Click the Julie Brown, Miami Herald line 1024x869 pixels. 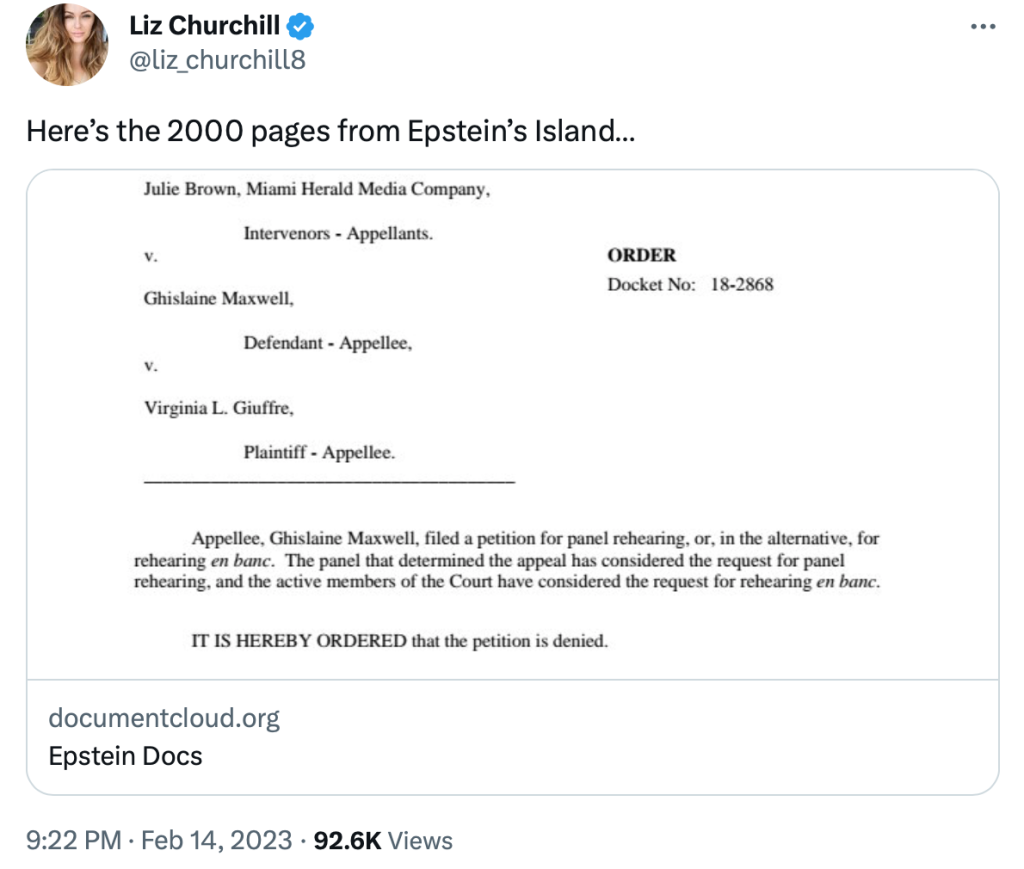pos(317,188)
